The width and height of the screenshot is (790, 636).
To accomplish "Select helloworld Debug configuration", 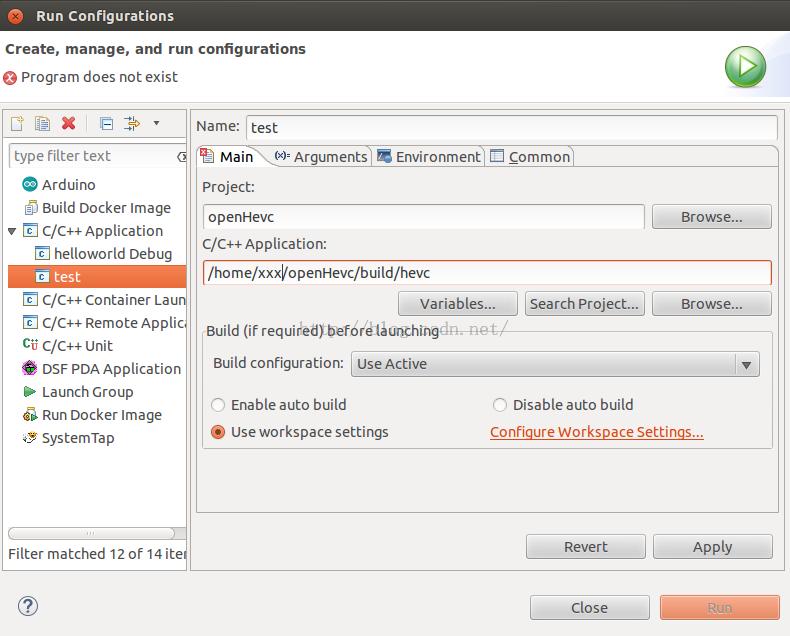I will click(113, 254).
